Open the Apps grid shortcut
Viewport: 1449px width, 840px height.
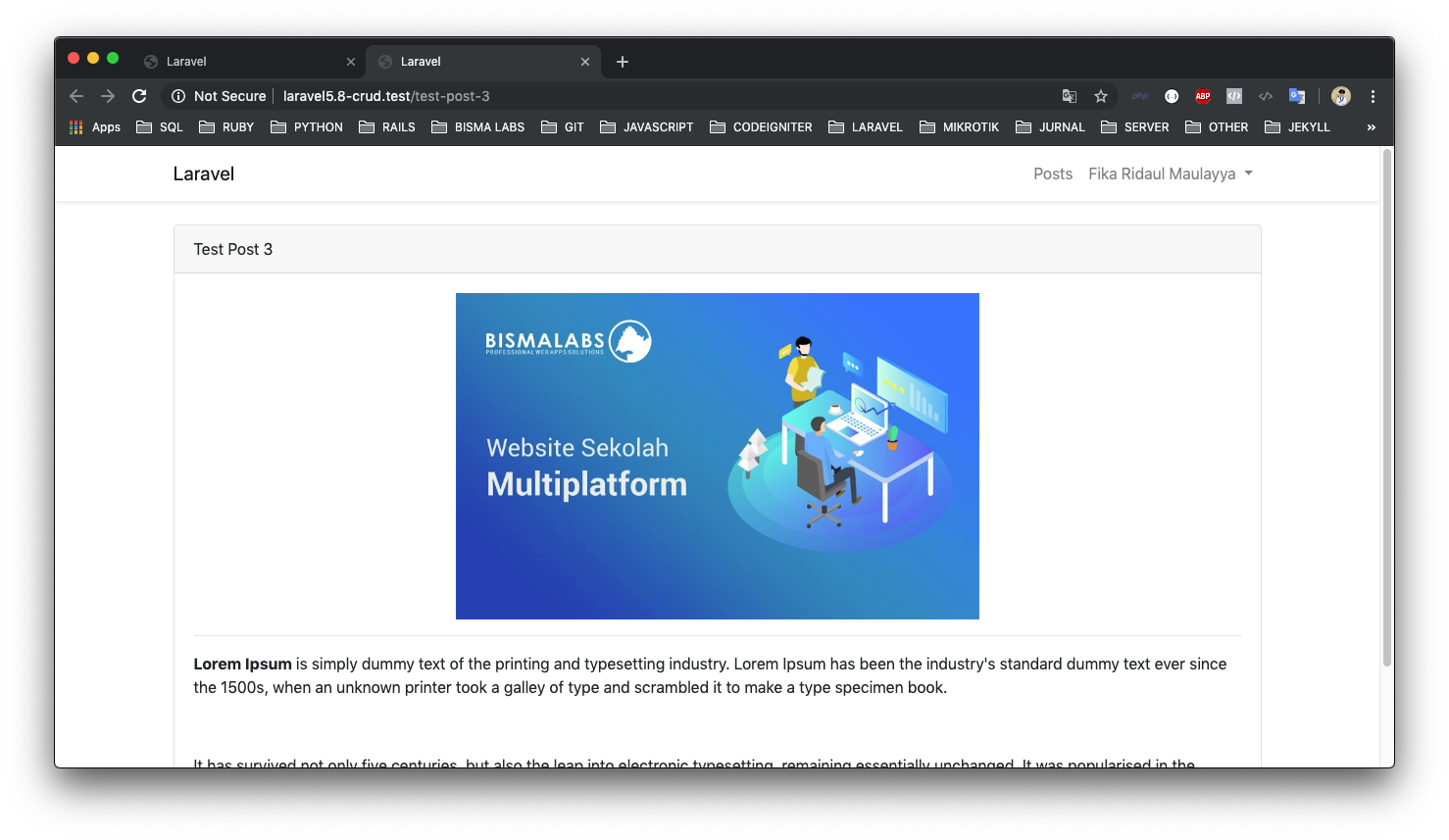(x=94, y=127)
